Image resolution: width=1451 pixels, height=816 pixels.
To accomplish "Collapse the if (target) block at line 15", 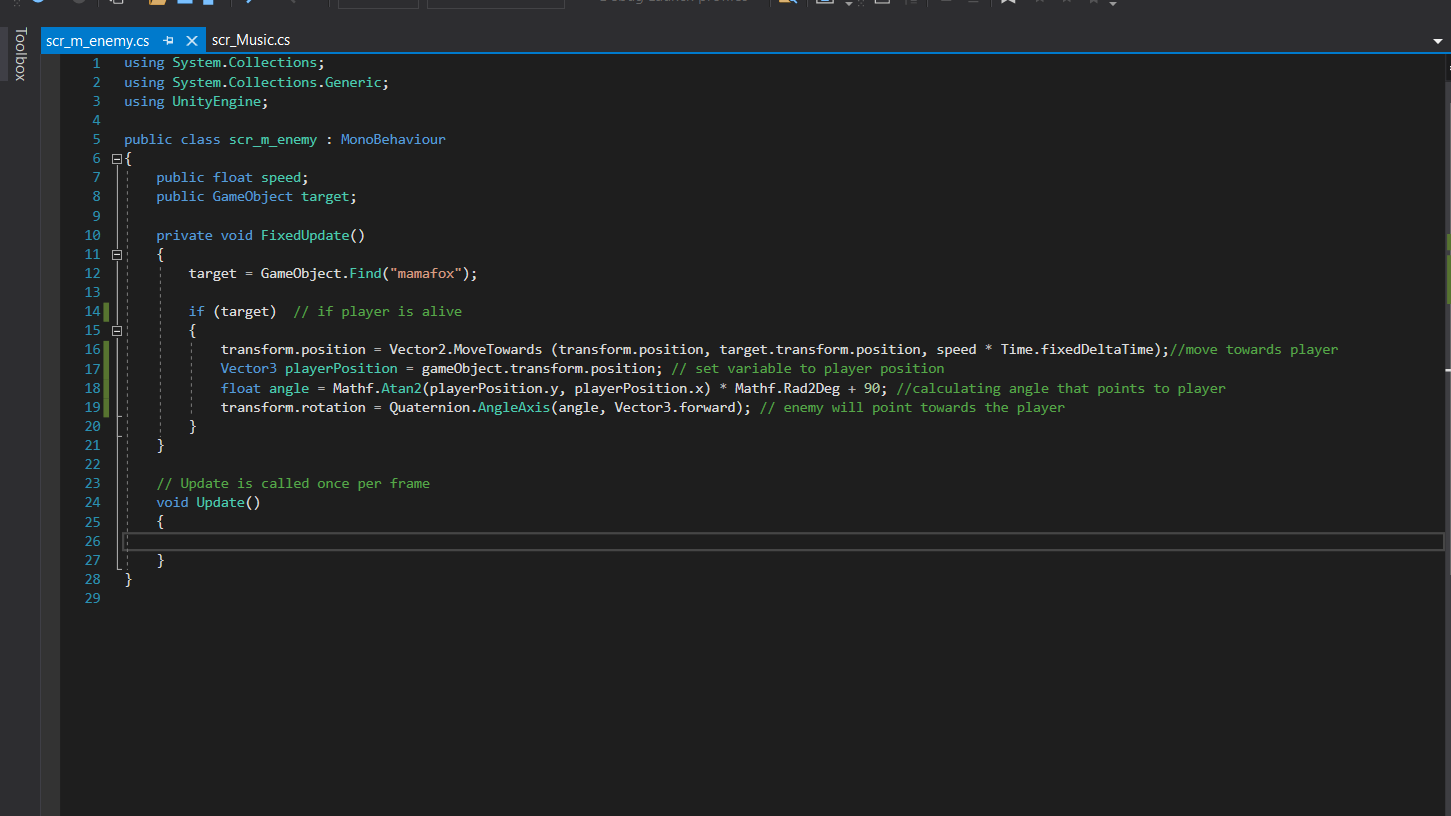I will 117,331.
